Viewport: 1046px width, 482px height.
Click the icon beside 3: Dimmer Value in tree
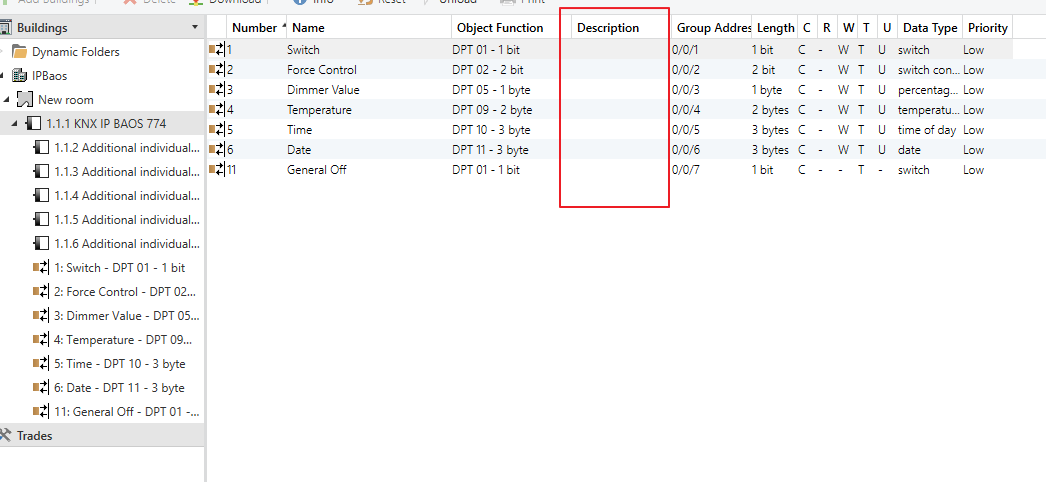tap(41, 316)
